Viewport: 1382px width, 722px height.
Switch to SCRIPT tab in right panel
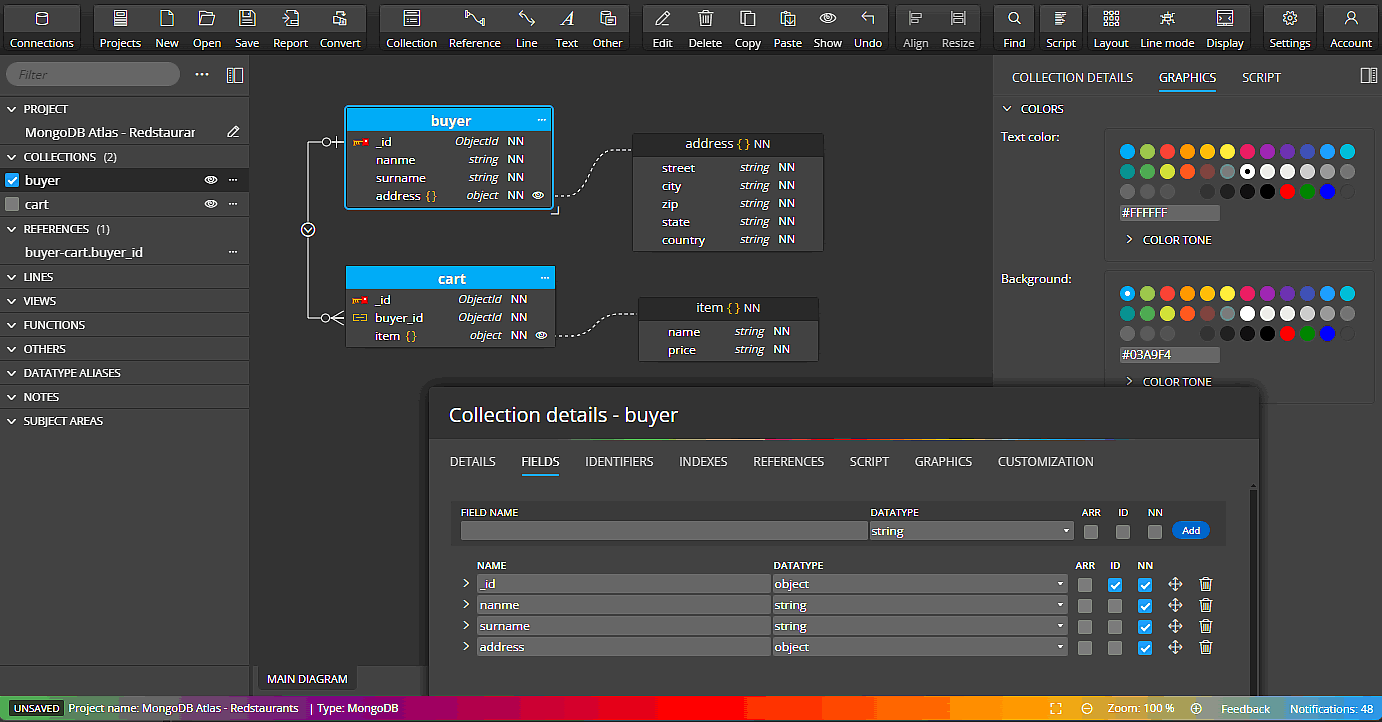click(x=1261, y=77)
